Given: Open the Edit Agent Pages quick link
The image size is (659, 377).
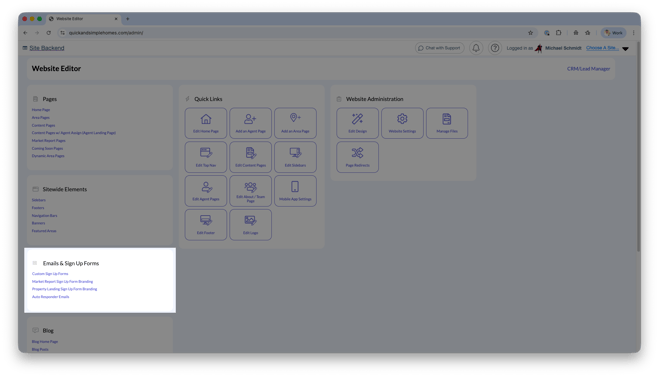Looking at the screenshot, I should [x=206, y=191].
